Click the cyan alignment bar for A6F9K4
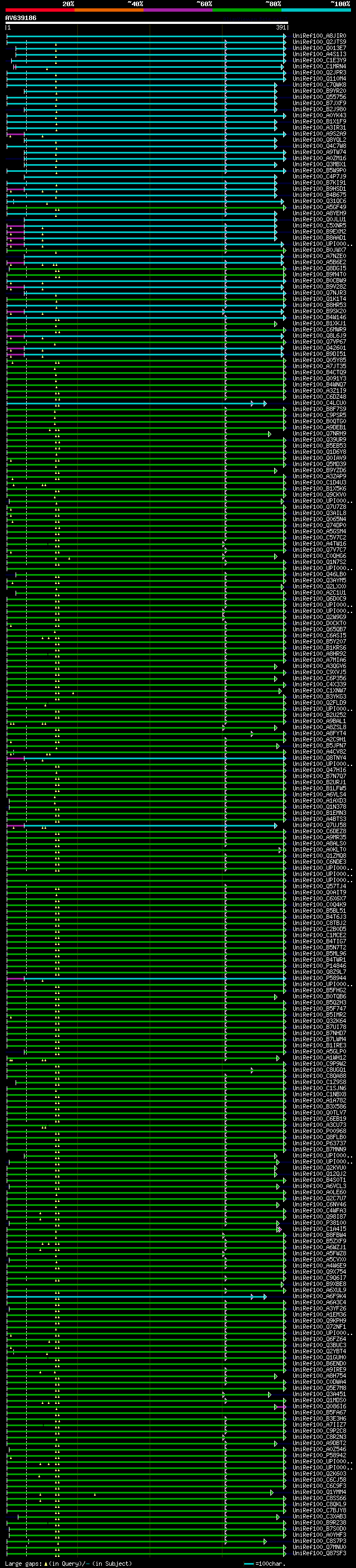356x1568 pixels. pyautogui.click(x=136, y=1297)
